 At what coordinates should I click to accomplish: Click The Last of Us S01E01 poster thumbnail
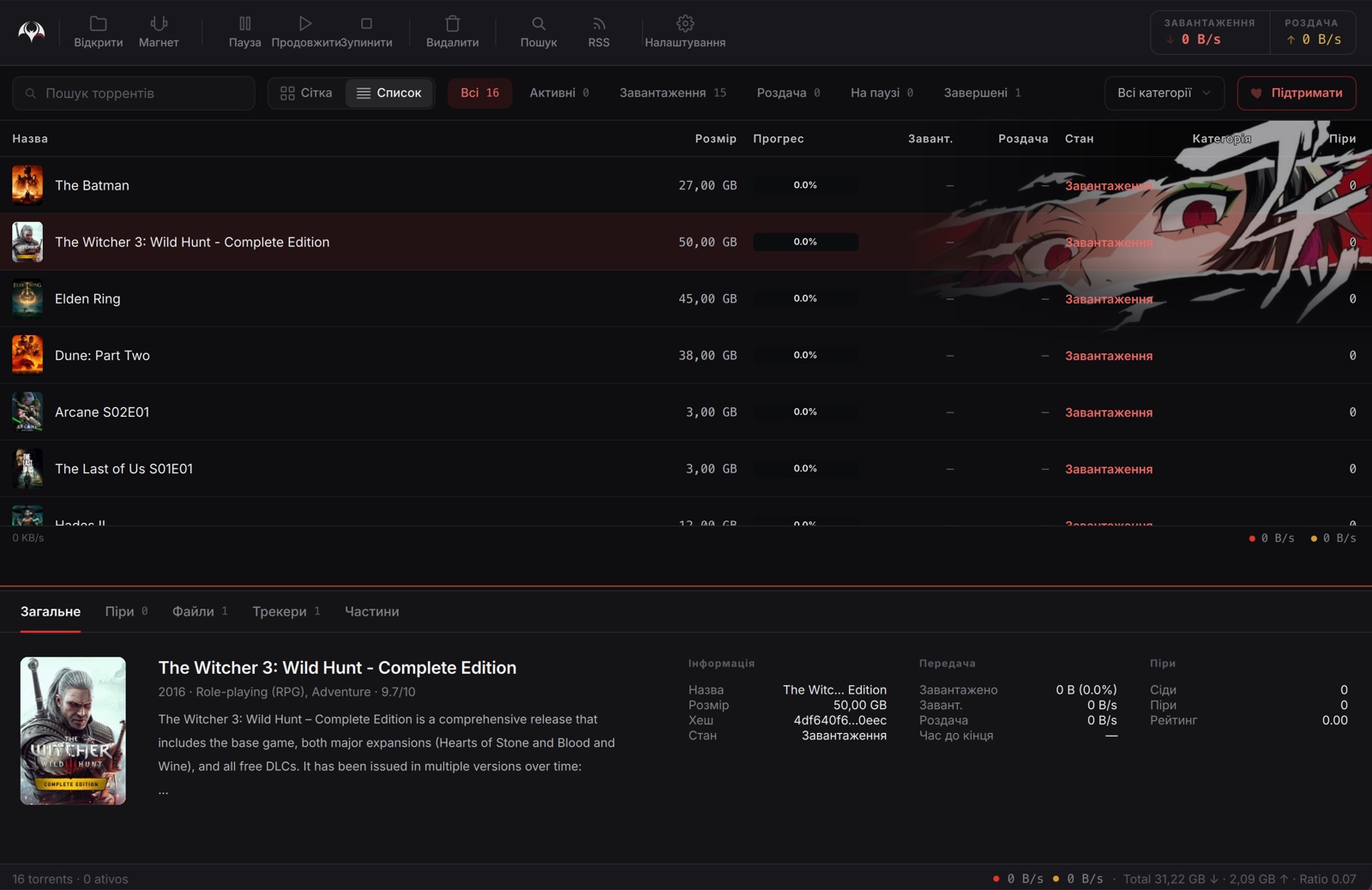pos(27,468)
